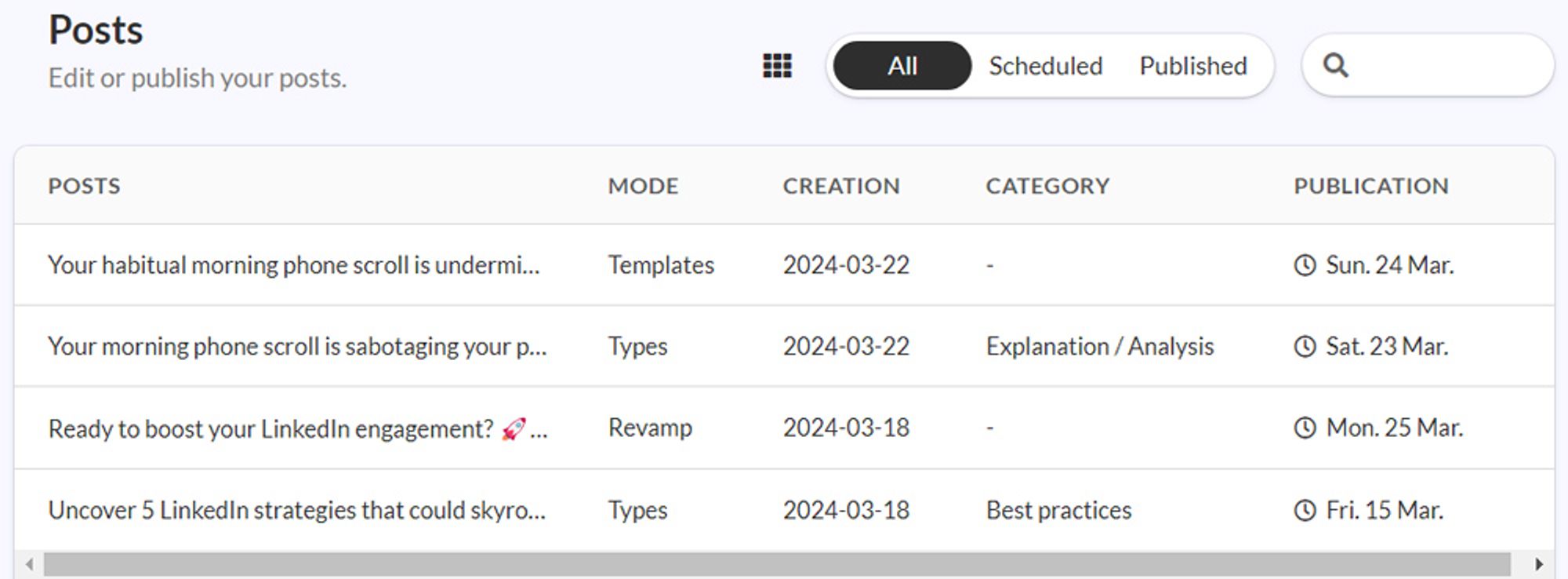Open post 'Your habitual morning phone scroll'
Viewport: 1568px width, 579px height.
click(294, 265)
